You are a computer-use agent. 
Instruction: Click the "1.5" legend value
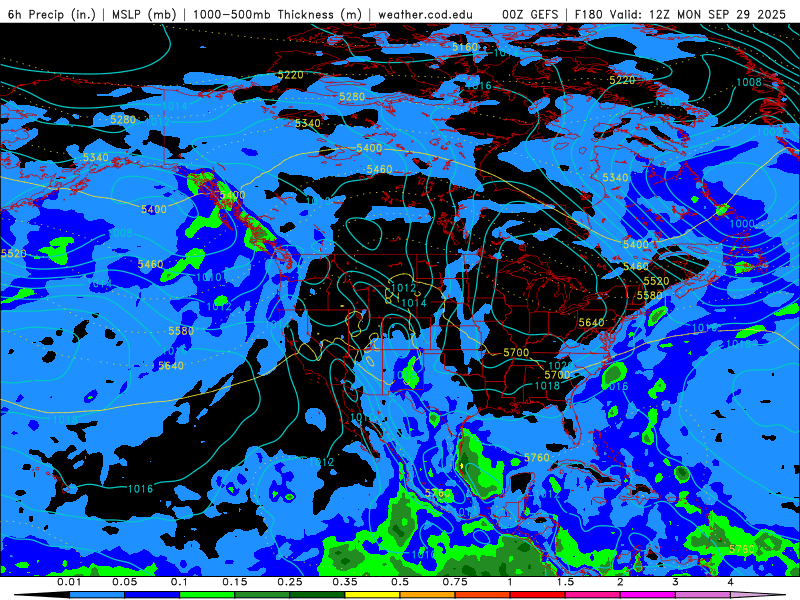pyautogui.click(x=565, y=582)
